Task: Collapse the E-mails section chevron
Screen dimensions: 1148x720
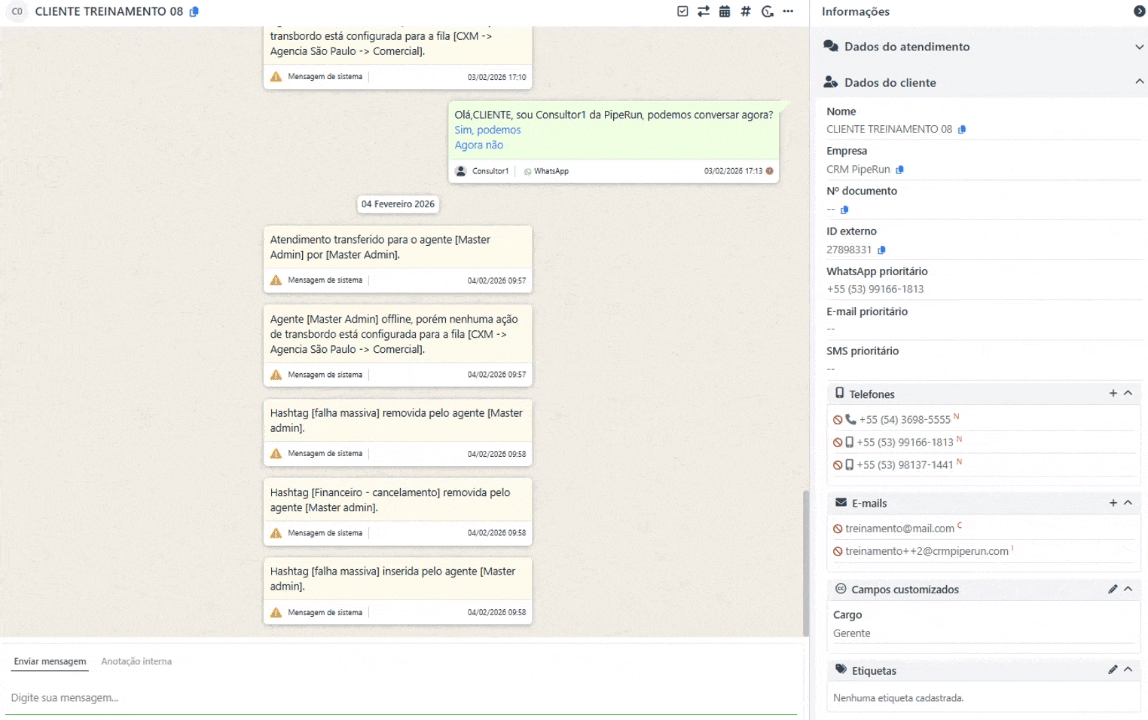Action: coord(1128,503)
